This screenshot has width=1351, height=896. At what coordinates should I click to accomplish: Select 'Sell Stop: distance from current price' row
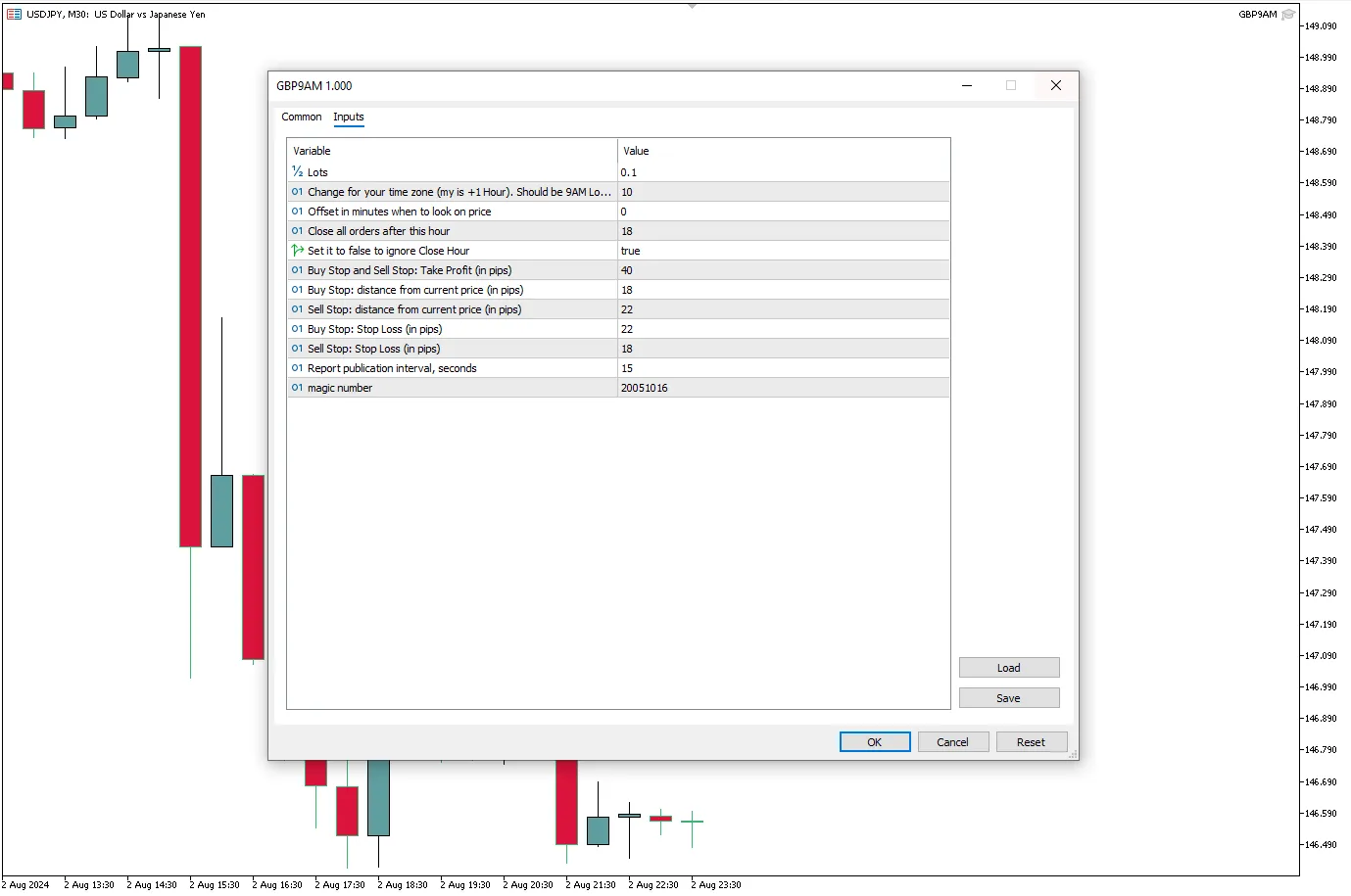click(x=414, y=309)
